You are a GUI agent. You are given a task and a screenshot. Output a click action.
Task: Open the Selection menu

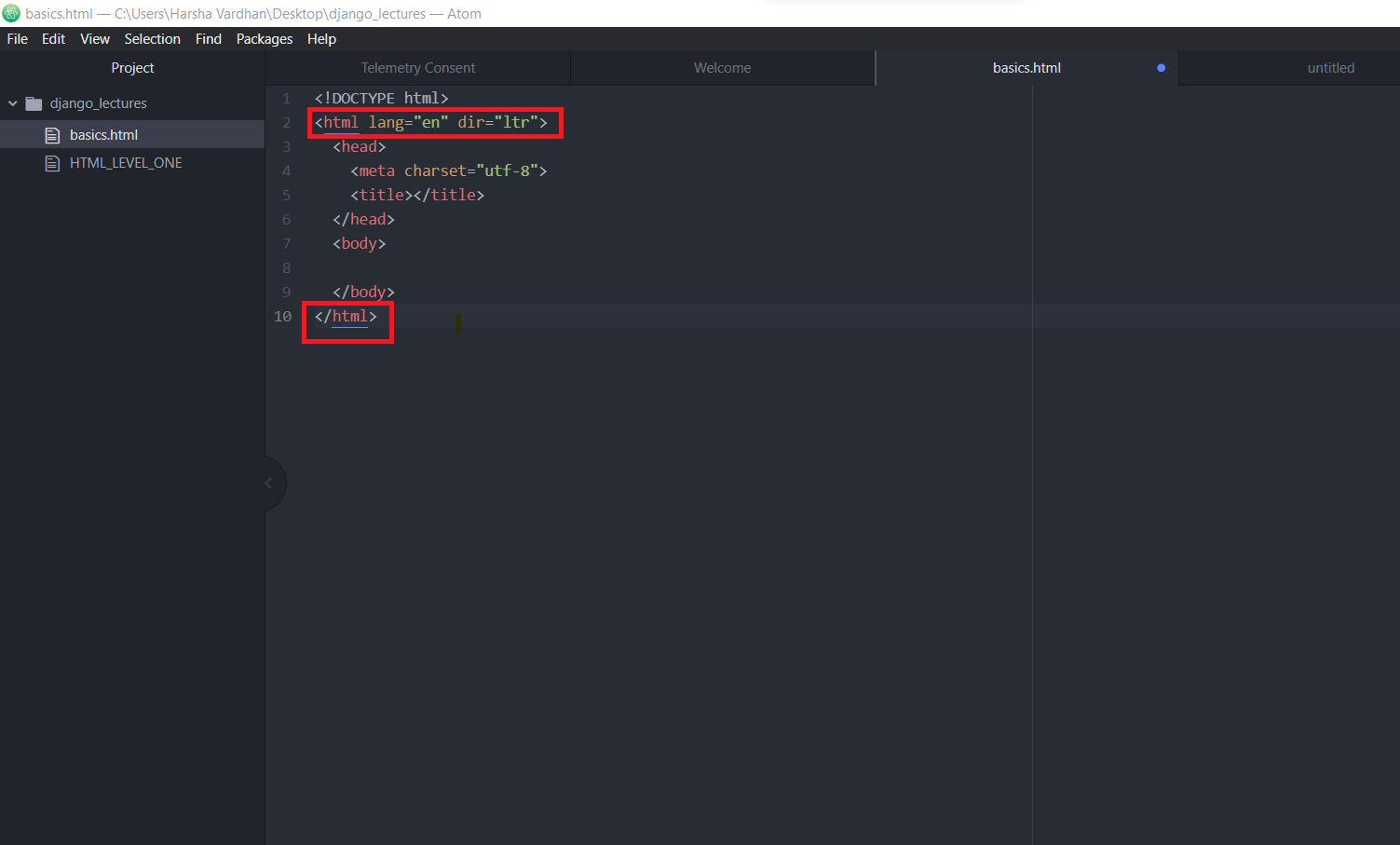(x=152, y=39)
